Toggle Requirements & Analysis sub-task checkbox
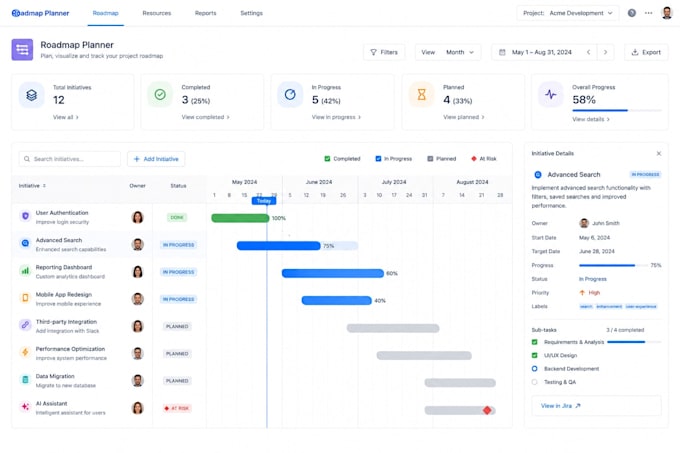Image resolution: width=680 pixels, height=453 pixels. tap(535, 342)
